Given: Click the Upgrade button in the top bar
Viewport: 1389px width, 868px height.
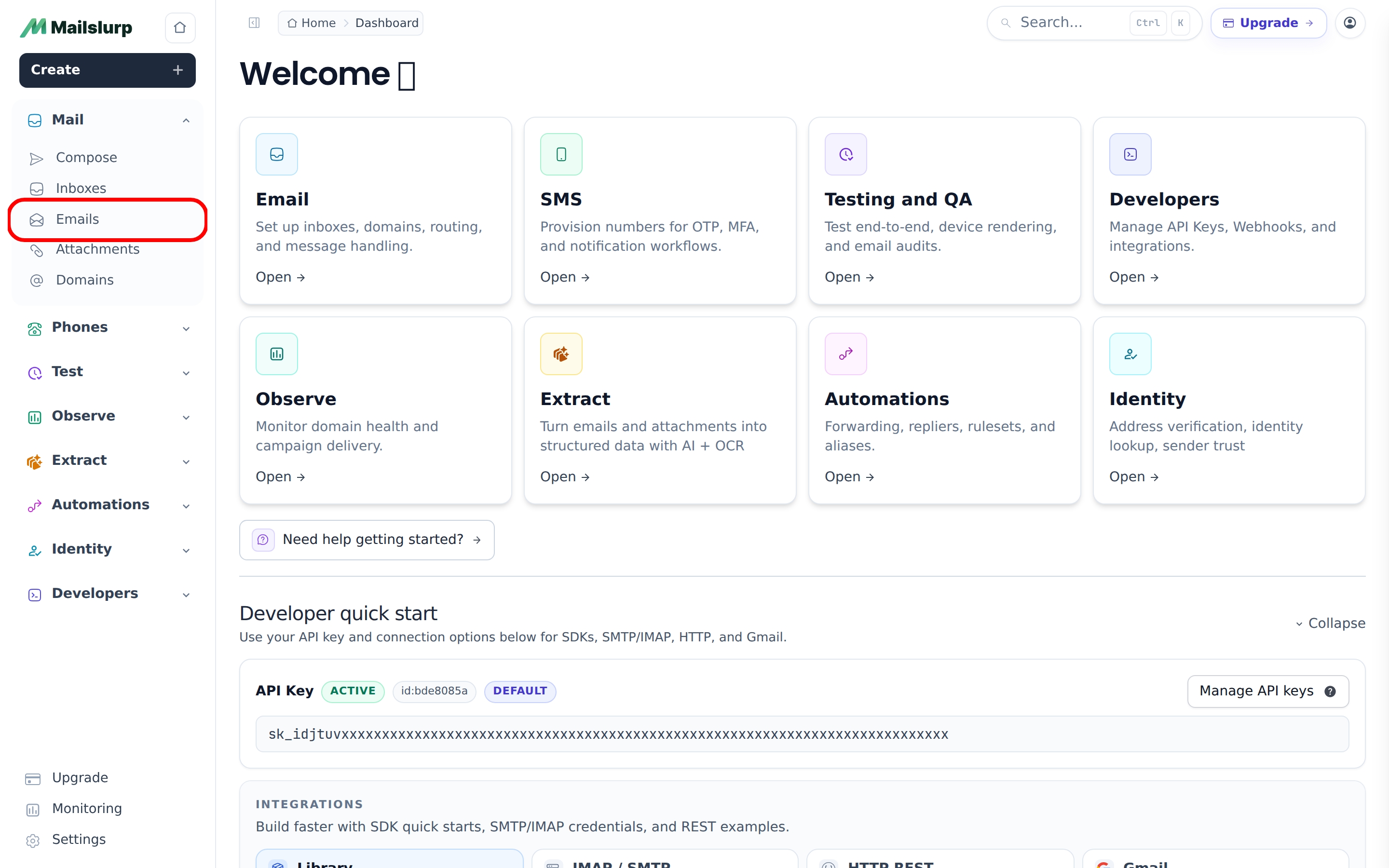Looking at the screenshot, I should pyautogui.click(x=1268, y=23).
